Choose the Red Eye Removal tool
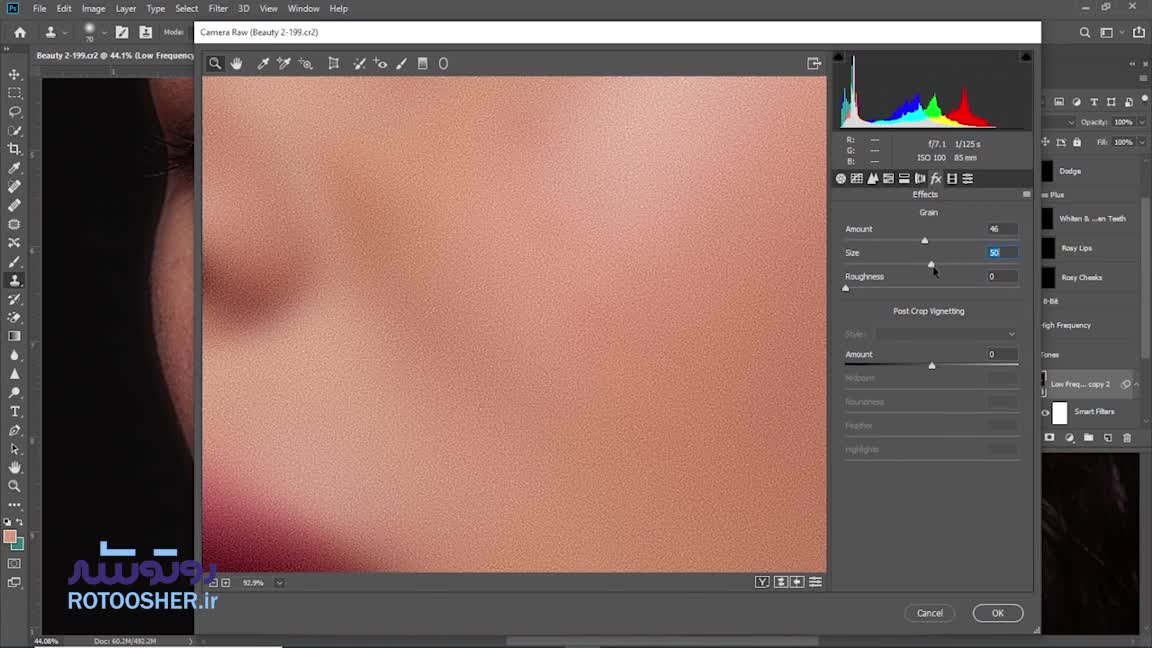Viewport: 1152px width, 648px height. (x=381, y=63)
